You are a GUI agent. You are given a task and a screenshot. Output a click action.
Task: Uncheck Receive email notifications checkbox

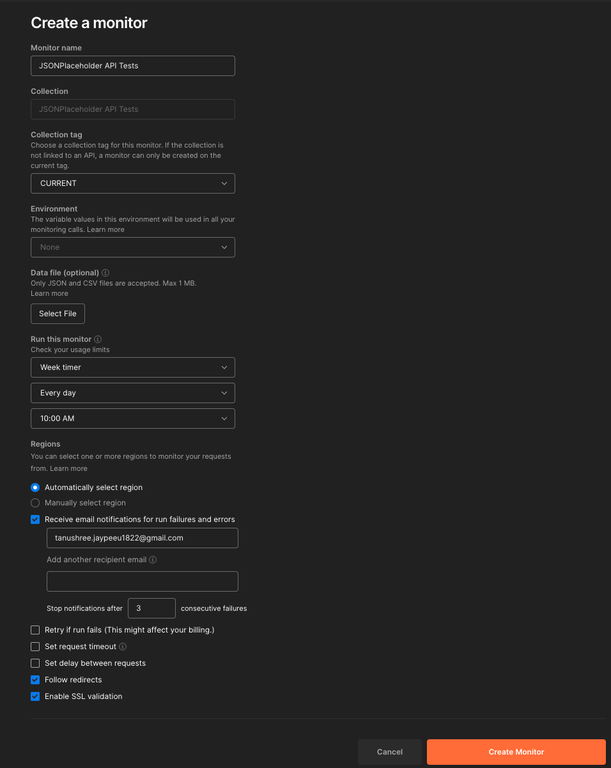[35, 519]
